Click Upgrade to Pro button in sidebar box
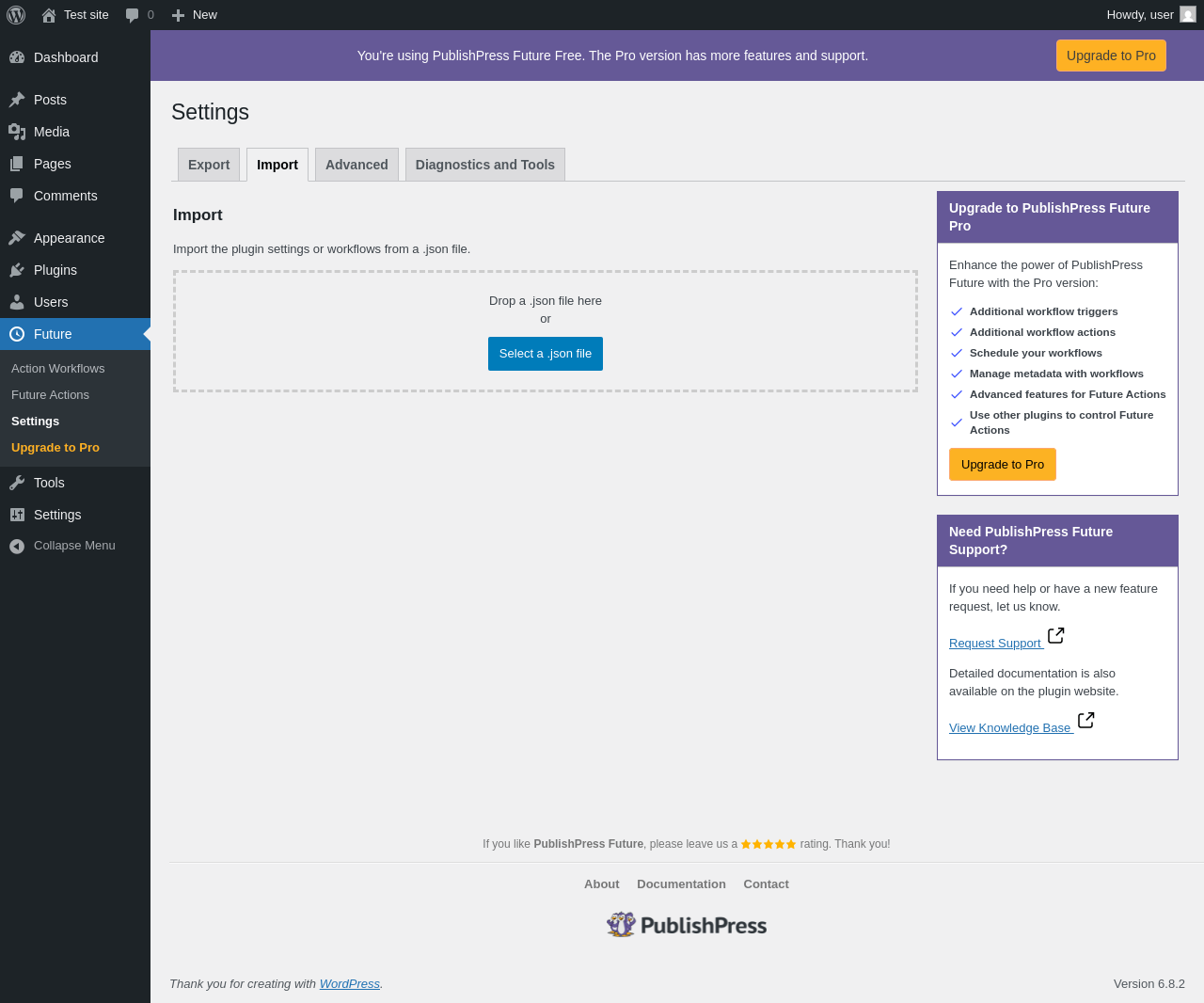The height and width of the screenshot is (1003, 1204). 1003,465
